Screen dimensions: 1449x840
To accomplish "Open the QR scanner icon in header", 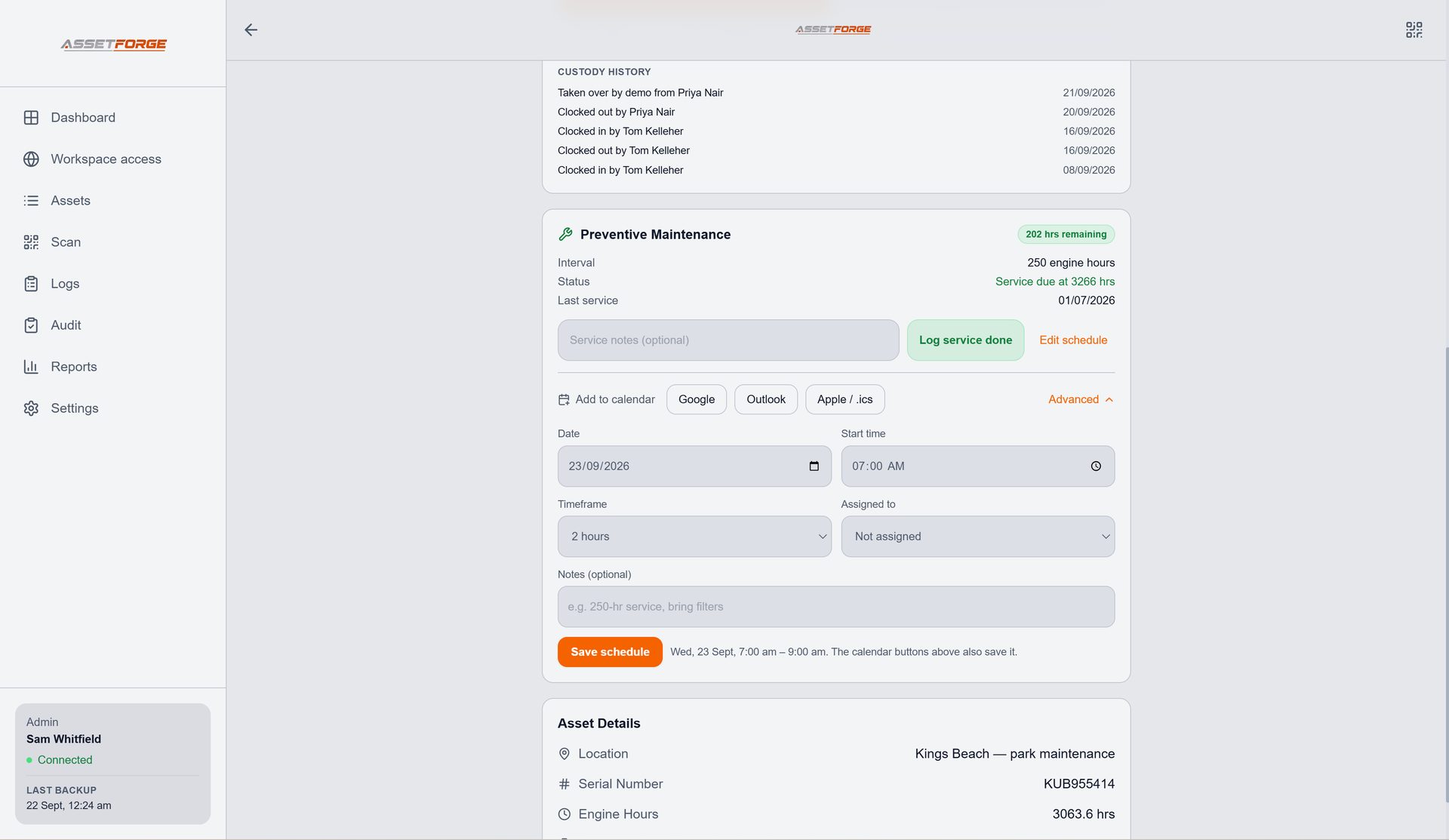I will 1414,29.
